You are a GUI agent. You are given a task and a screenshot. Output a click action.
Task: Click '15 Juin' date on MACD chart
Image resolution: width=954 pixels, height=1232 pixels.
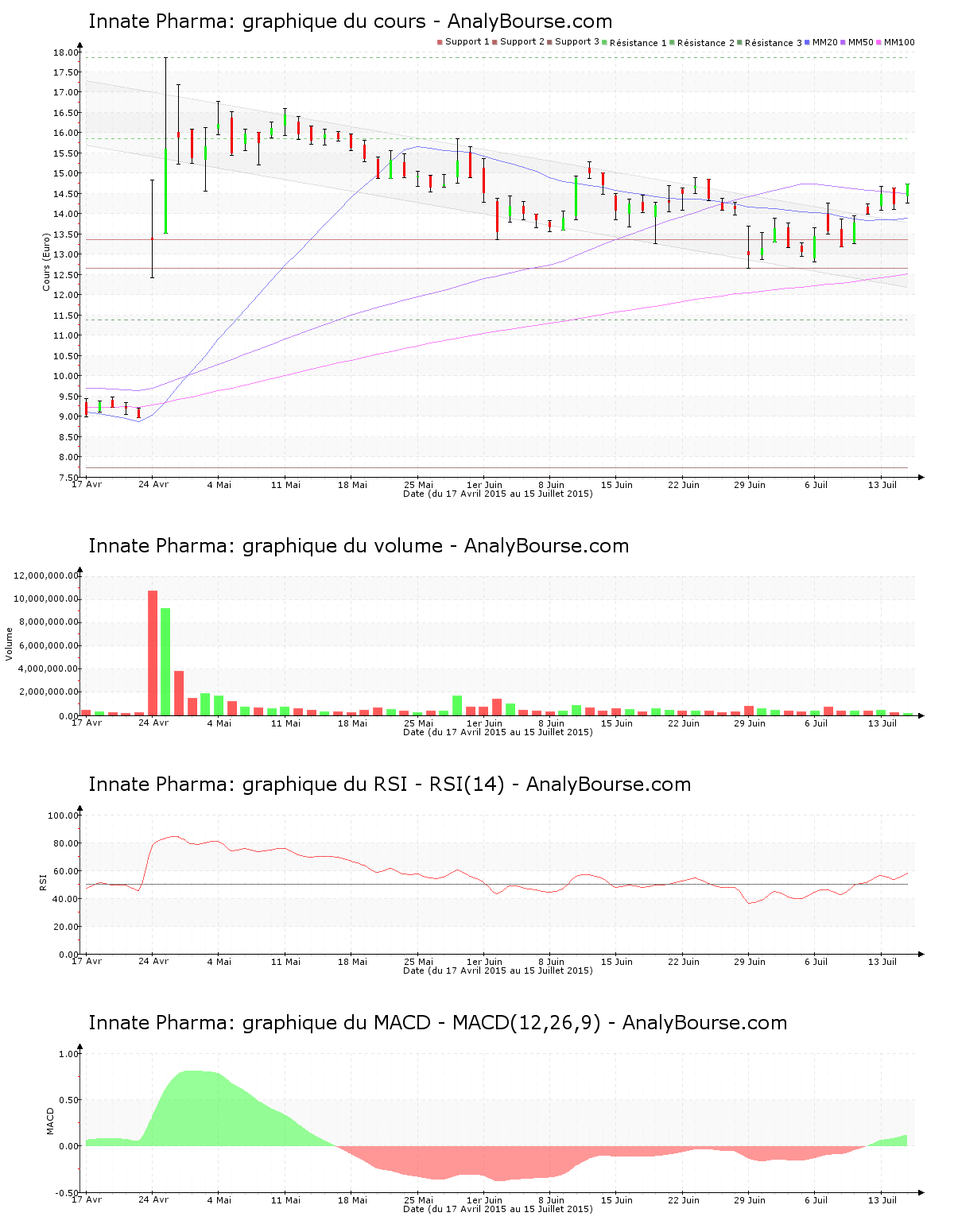(617, 1200)
